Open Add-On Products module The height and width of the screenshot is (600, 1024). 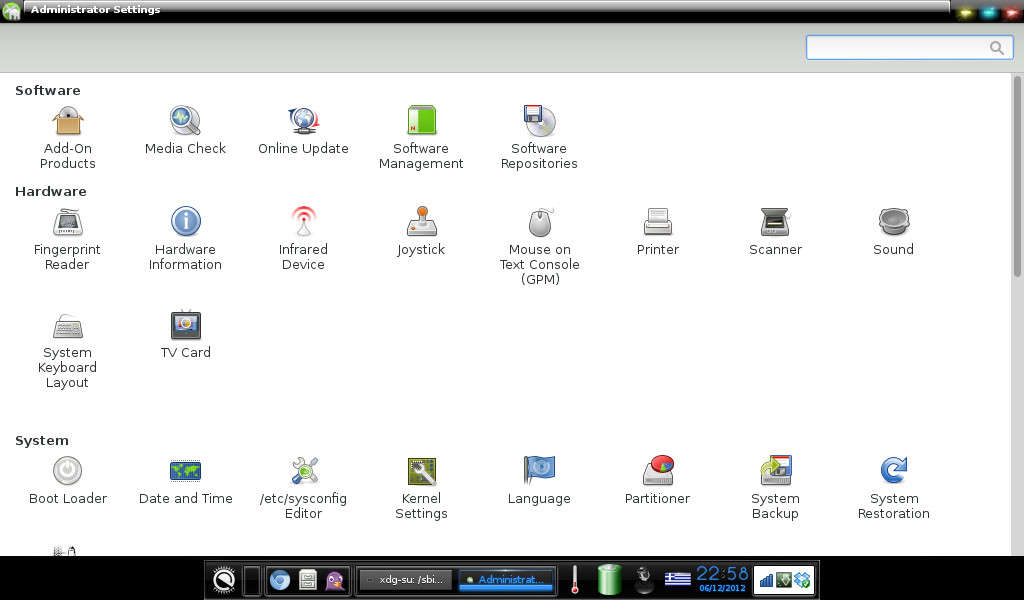coord(68,122)
